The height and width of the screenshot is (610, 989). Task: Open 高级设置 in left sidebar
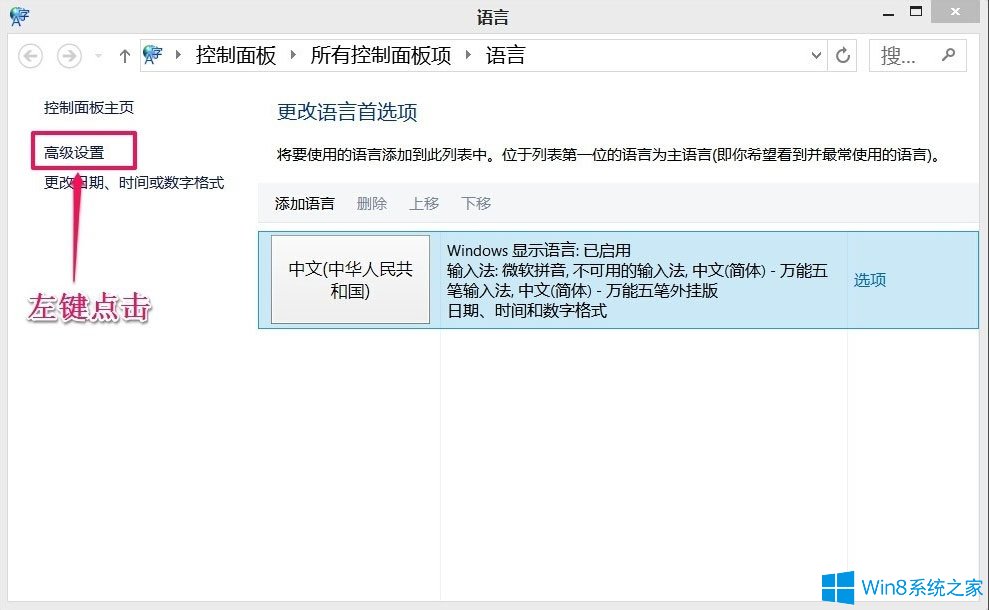[x=74, y=153]
